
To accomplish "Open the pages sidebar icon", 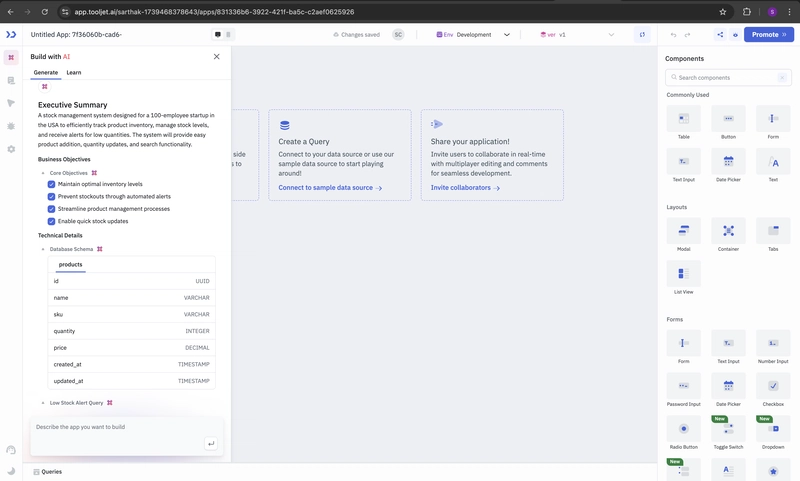I will click(x=11, y=80).
